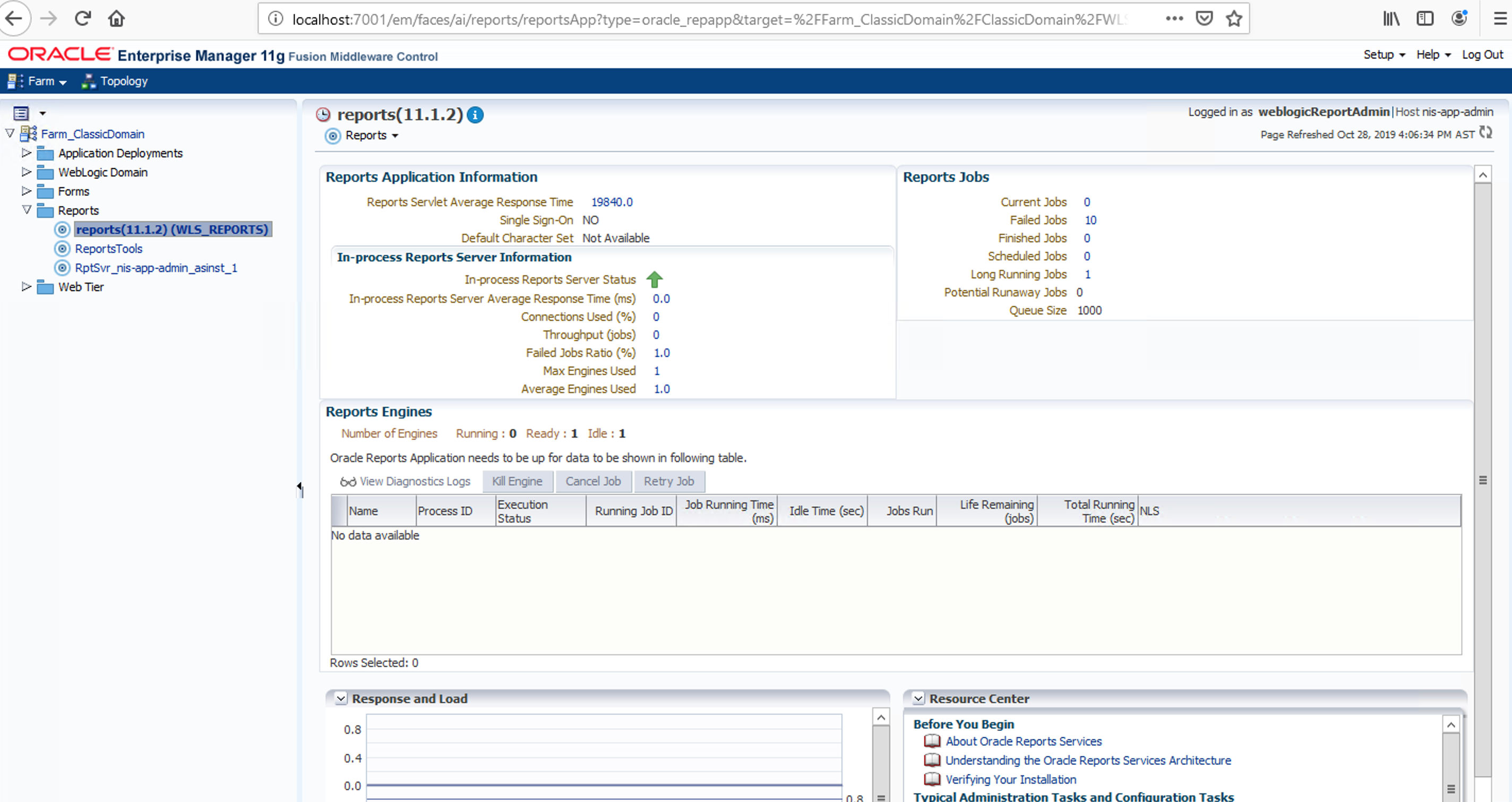Reload the browser page
1512x802 pixels.
pyautogui.click(x=83, y=19)
